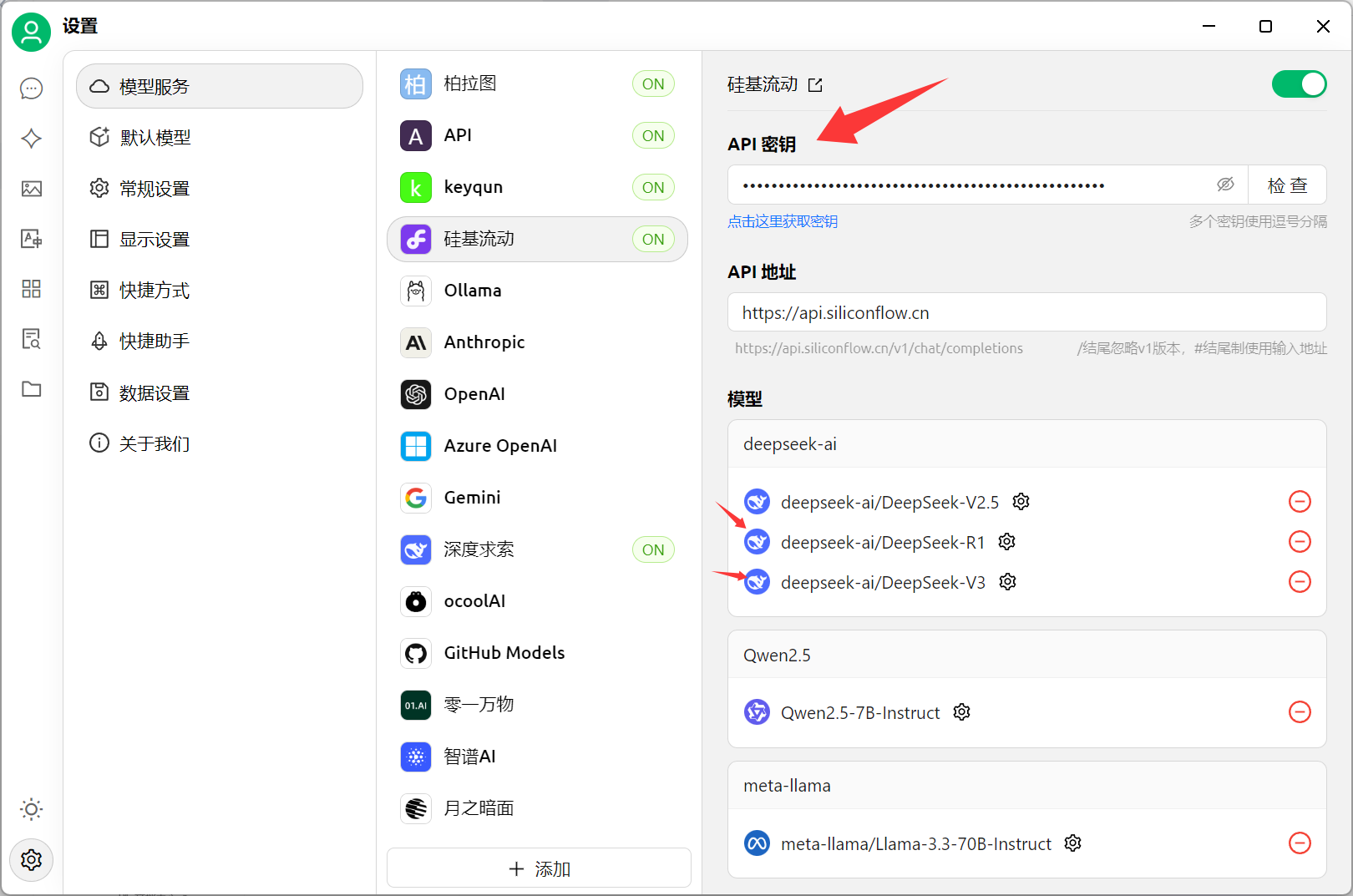The height and width of the screenshot is (896, 1353).
Task: Select the Ollama provider
Action: coord(537,291)
